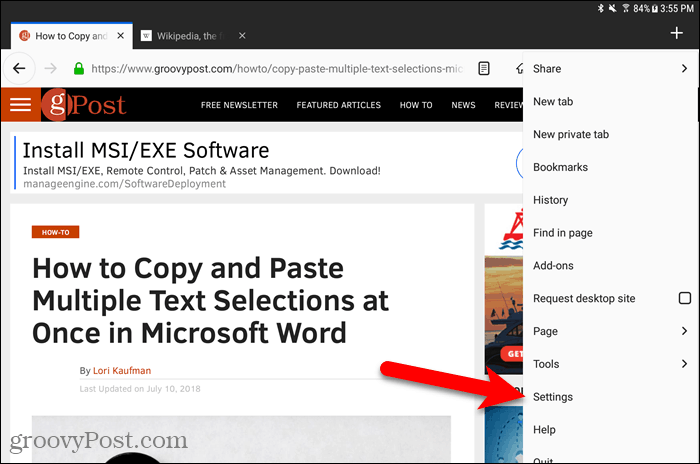The height and width of the screenshot is (464, 700).
Task: Click the article header image
Action: [241, 439]
